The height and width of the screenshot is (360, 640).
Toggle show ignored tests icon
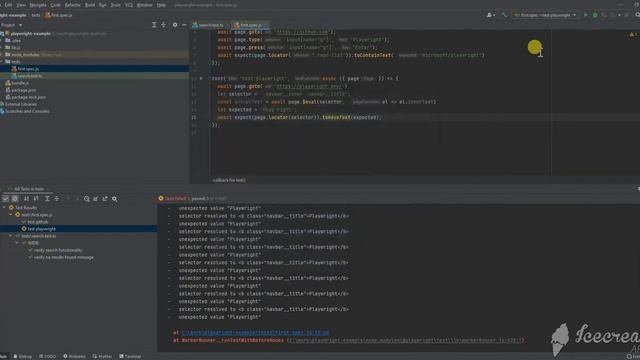pyautogui.click(x=15, y=199)
